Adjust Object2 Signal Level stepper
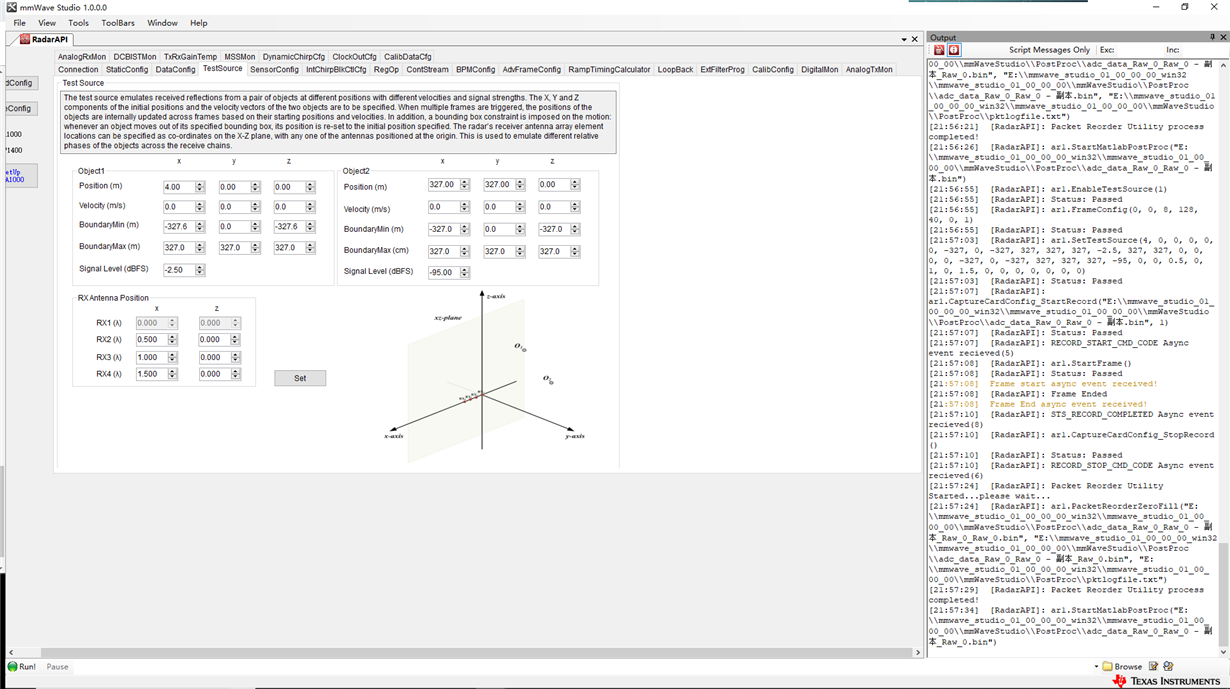 (464, 272)
